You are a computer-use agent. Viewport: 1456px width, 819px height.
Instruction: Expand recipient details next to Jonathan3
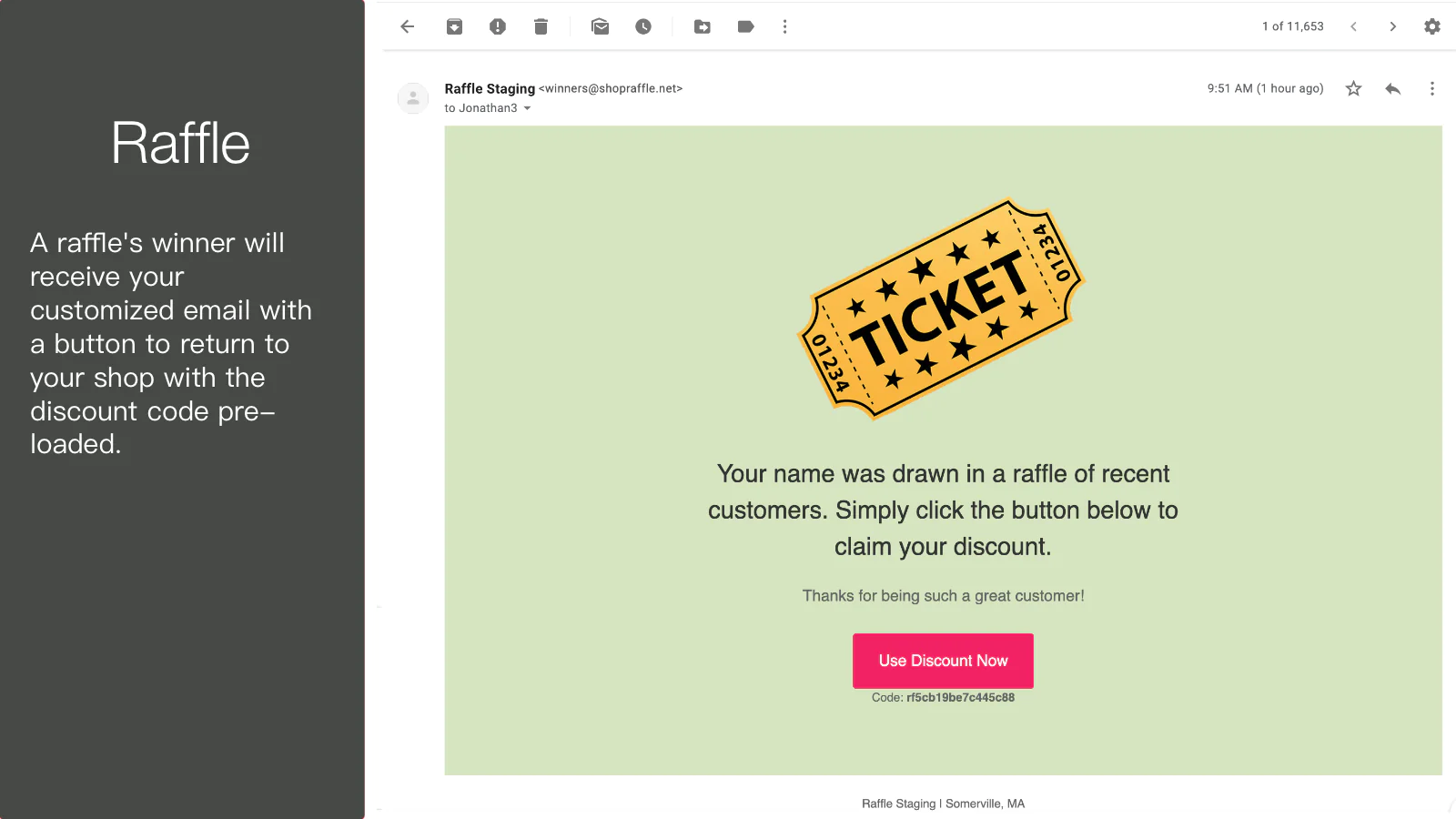pyautogui.click(x=528, y=108)
